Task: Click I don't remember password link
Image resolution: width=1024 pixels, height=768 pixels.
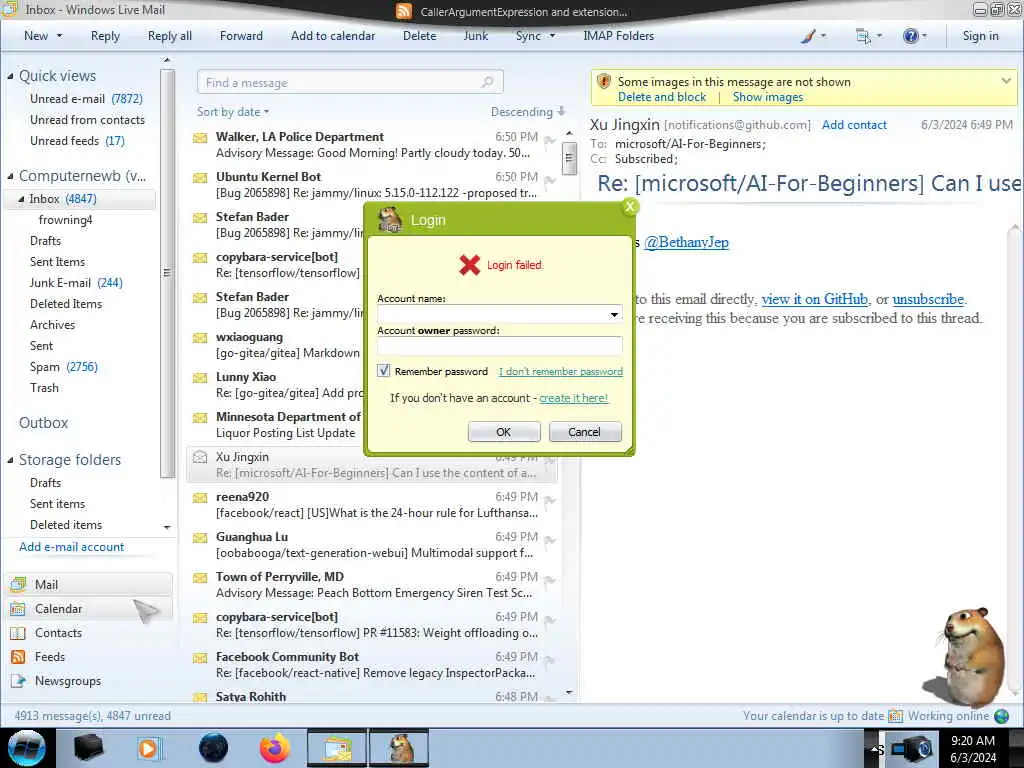Action: click(x=560, y=372)
